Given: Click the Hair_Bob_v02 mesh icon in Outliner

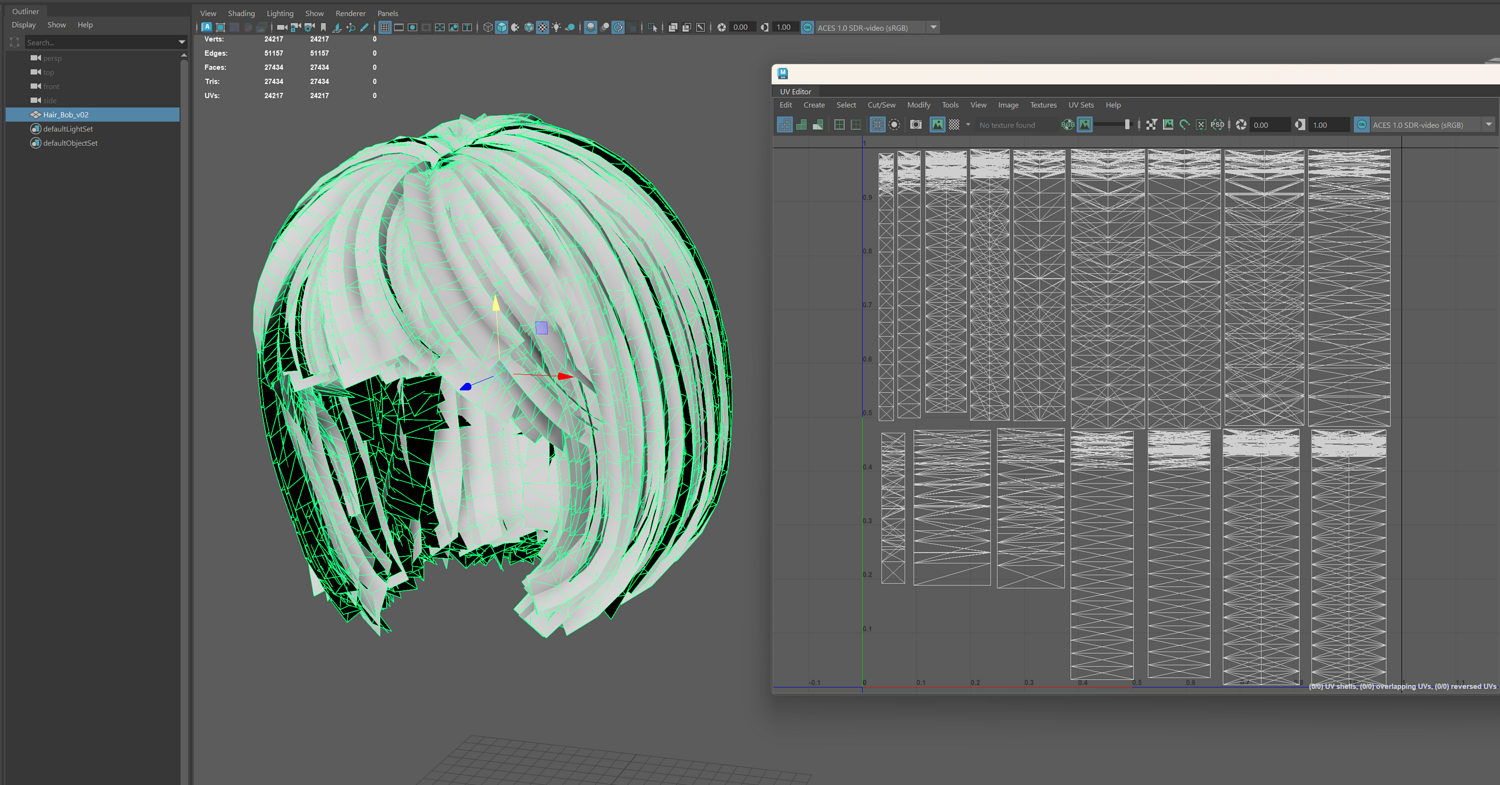Looking at the screenshot, I should coord(35,115).
